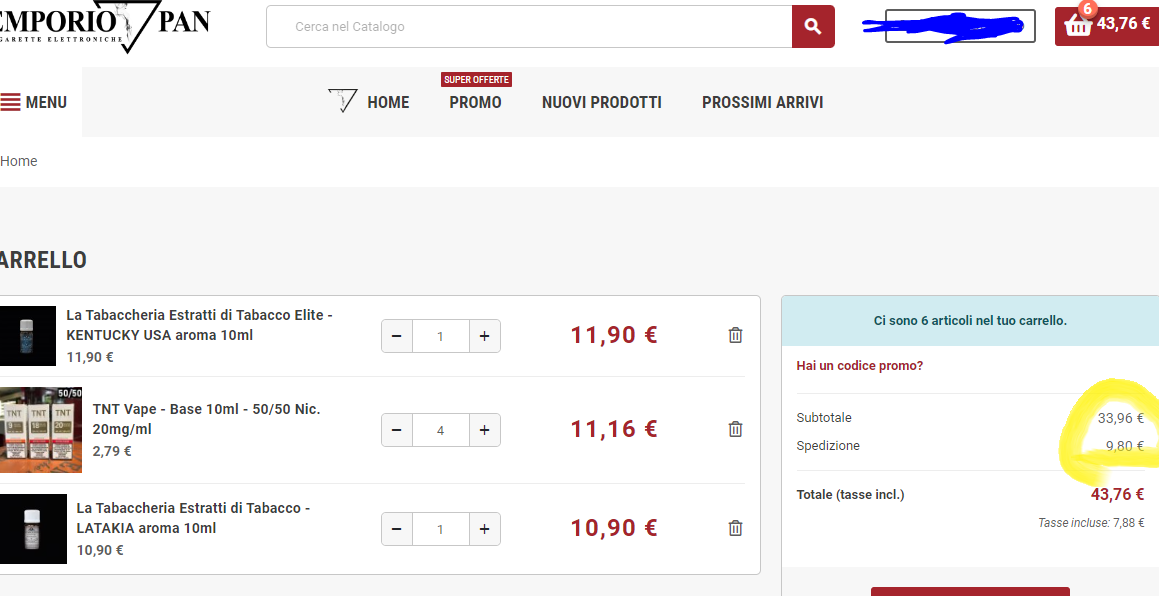Click the Spedizione value 9,80 €

click(1125, 446)
